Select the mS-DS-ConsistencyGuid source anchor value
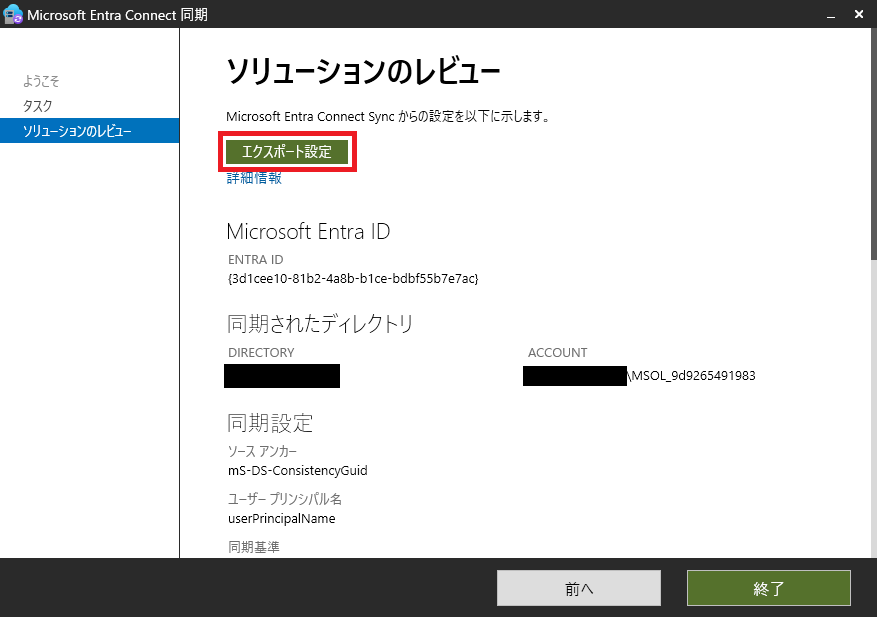The image size is (877, 617). click(300, 470)
